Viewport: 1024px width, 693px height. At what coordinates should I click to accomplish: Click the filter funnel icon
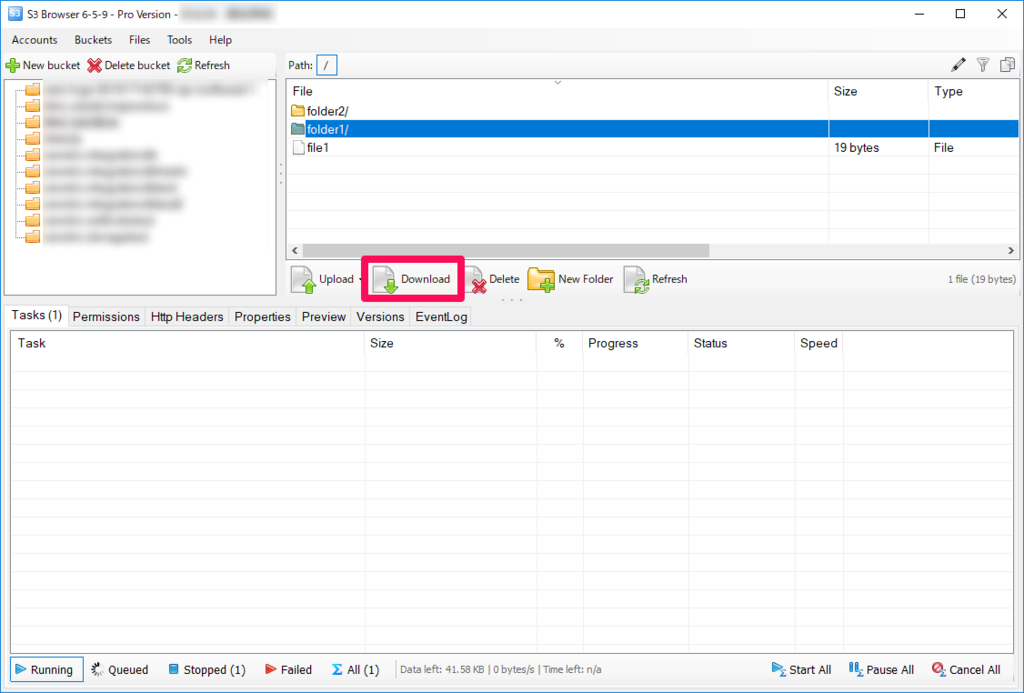983,65
